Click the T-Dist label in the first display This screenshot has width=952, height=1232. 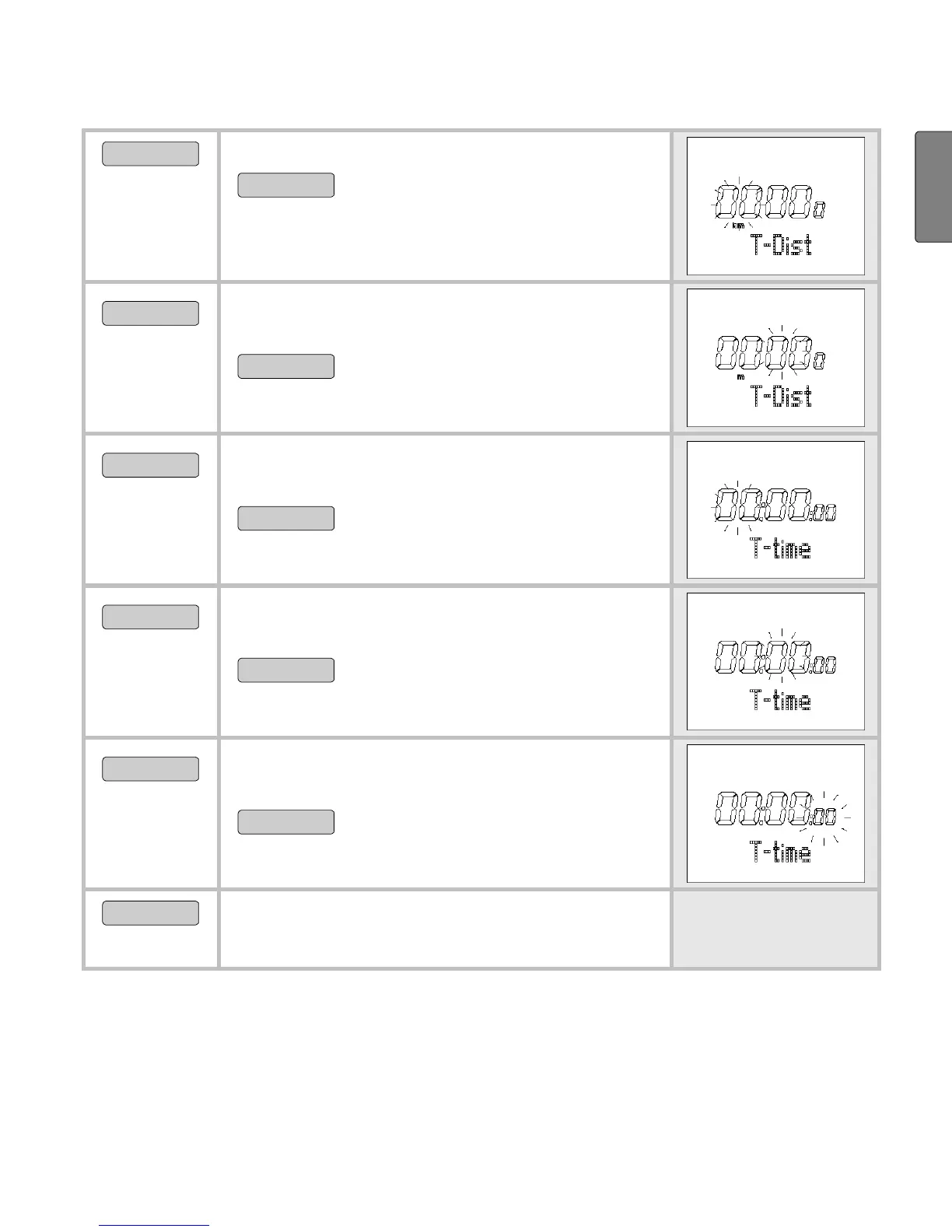781,247
